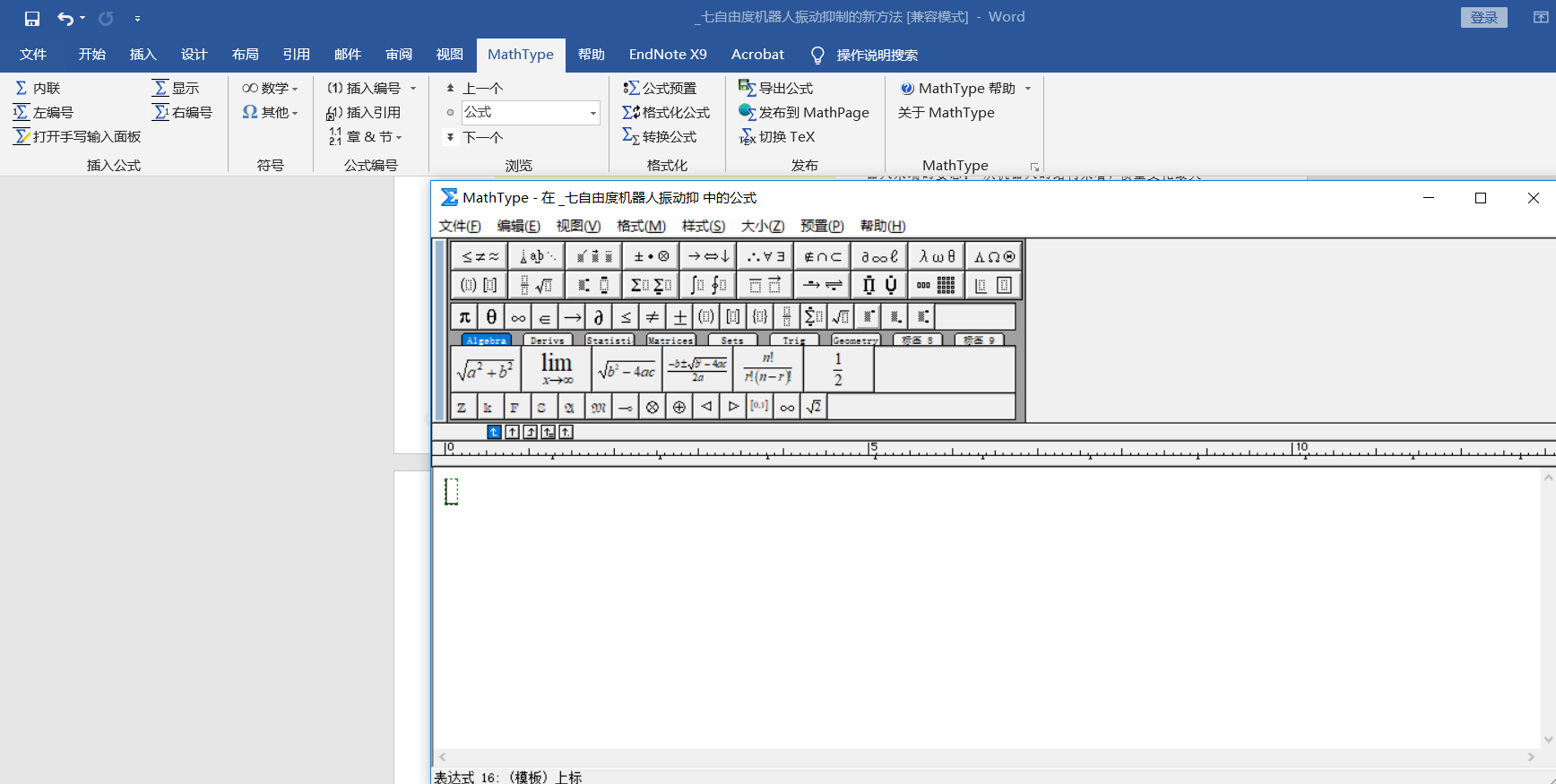Select the first tab-stop alignment button

coord(494,432)
